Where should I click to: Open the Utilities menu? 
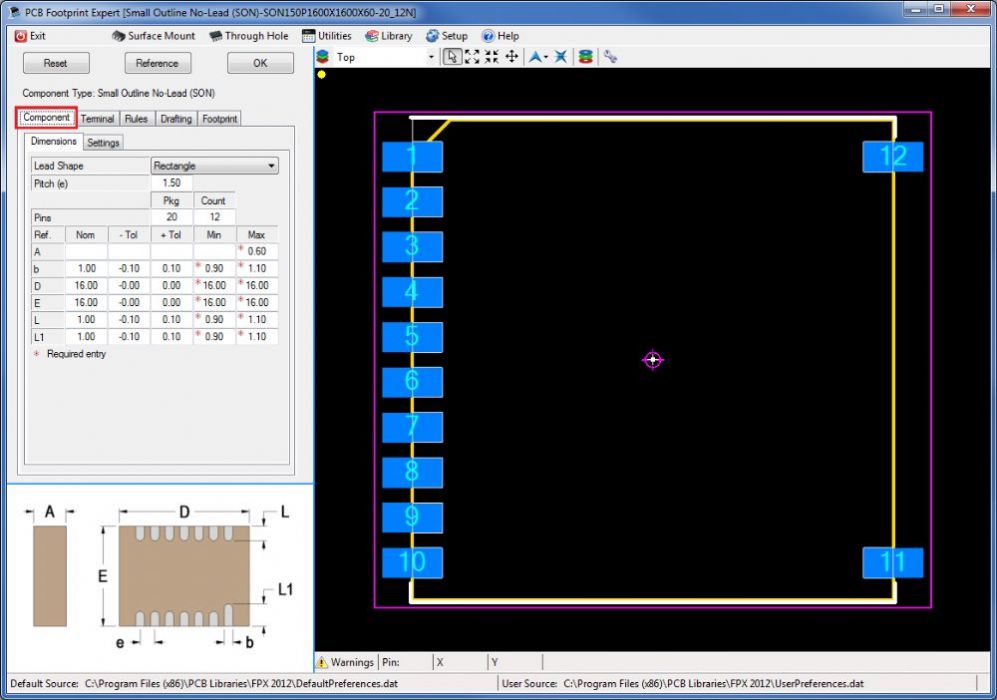pos(327,36)
